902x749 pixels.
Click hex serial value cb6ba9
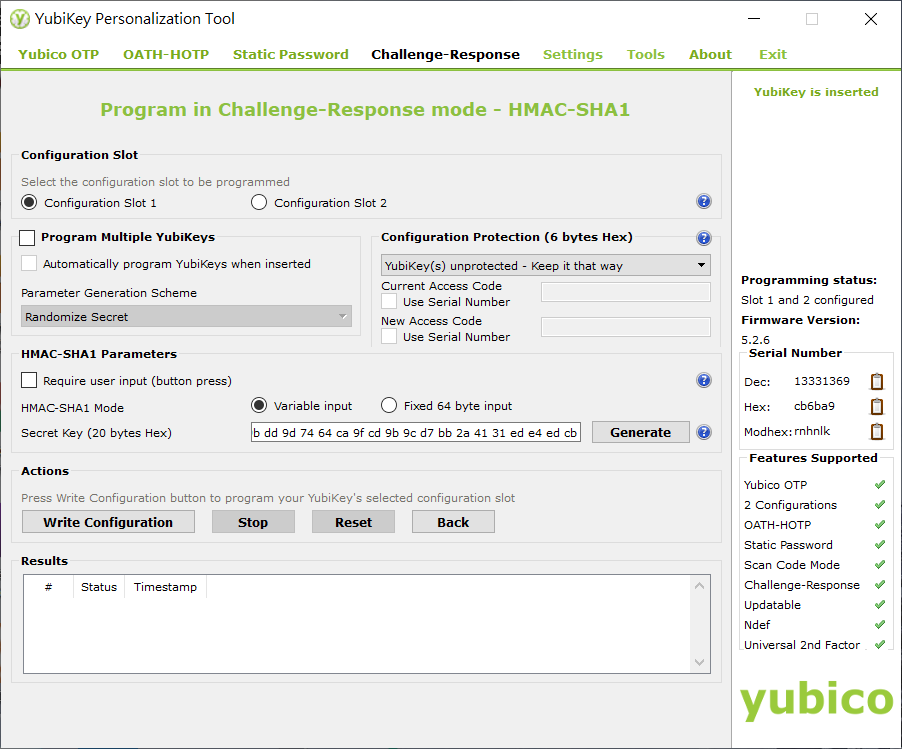814,406
